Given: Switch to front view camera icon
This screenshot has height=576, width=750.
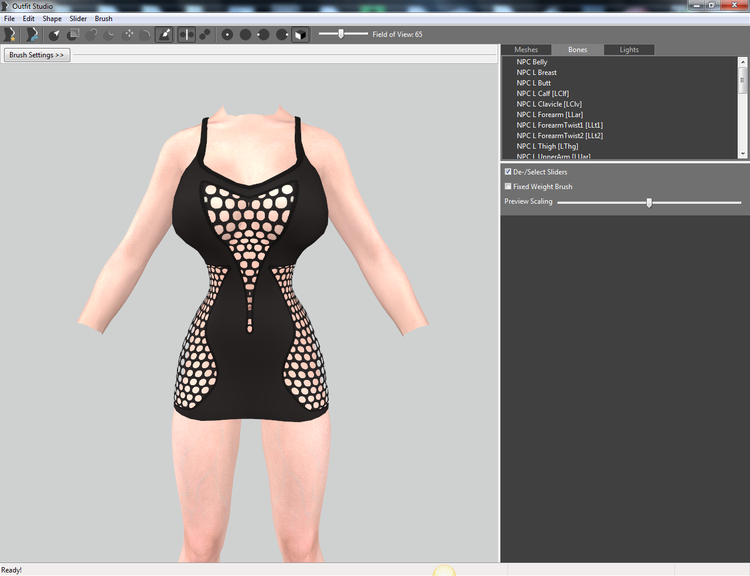Looking at the screenshot, I should pos(245,34).
